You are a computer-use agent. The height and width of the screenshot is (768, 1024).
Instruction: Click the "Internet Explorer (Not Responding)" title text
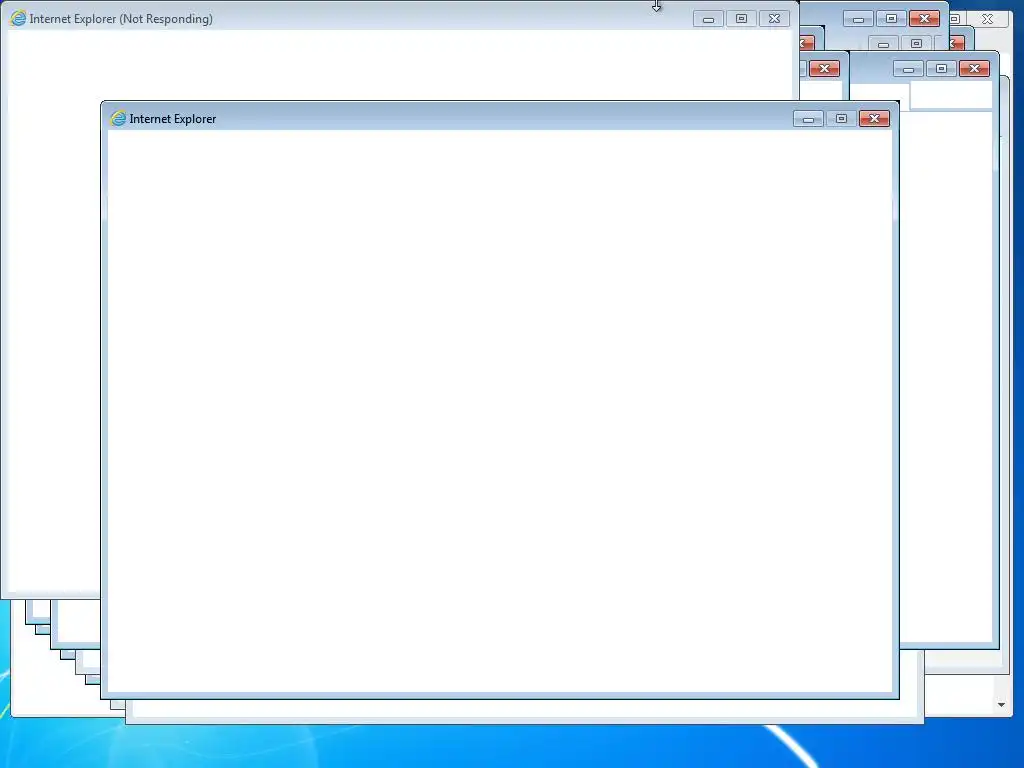tap(121, 19)
